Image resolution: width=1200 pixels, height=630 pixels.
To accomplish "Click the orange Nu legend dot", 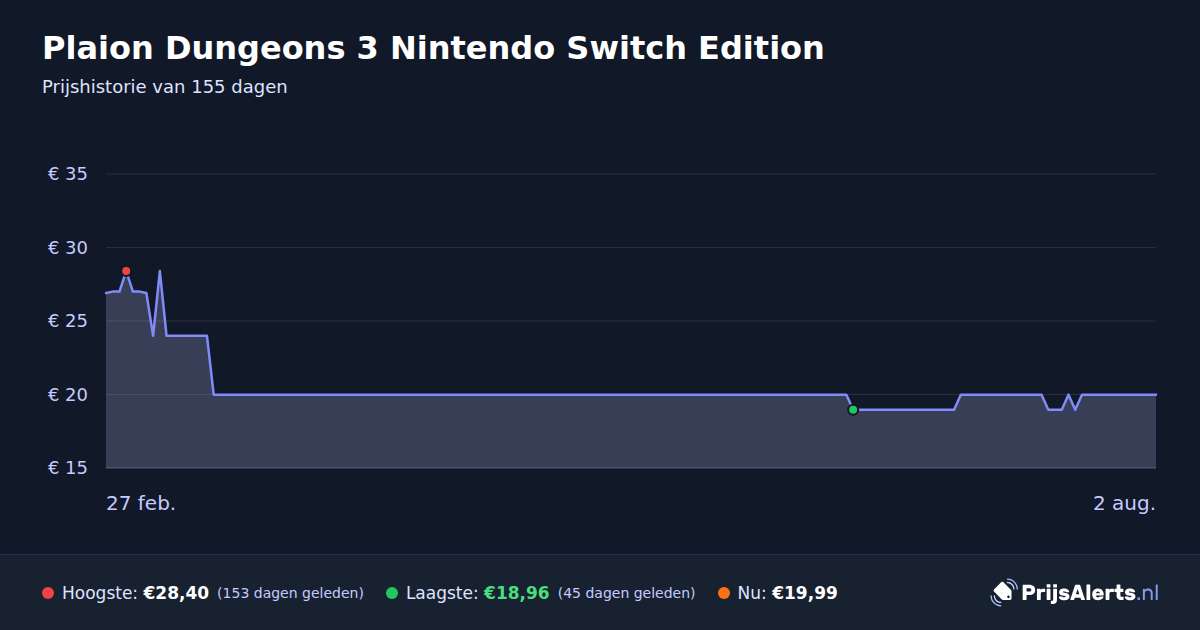I will 724,593.
